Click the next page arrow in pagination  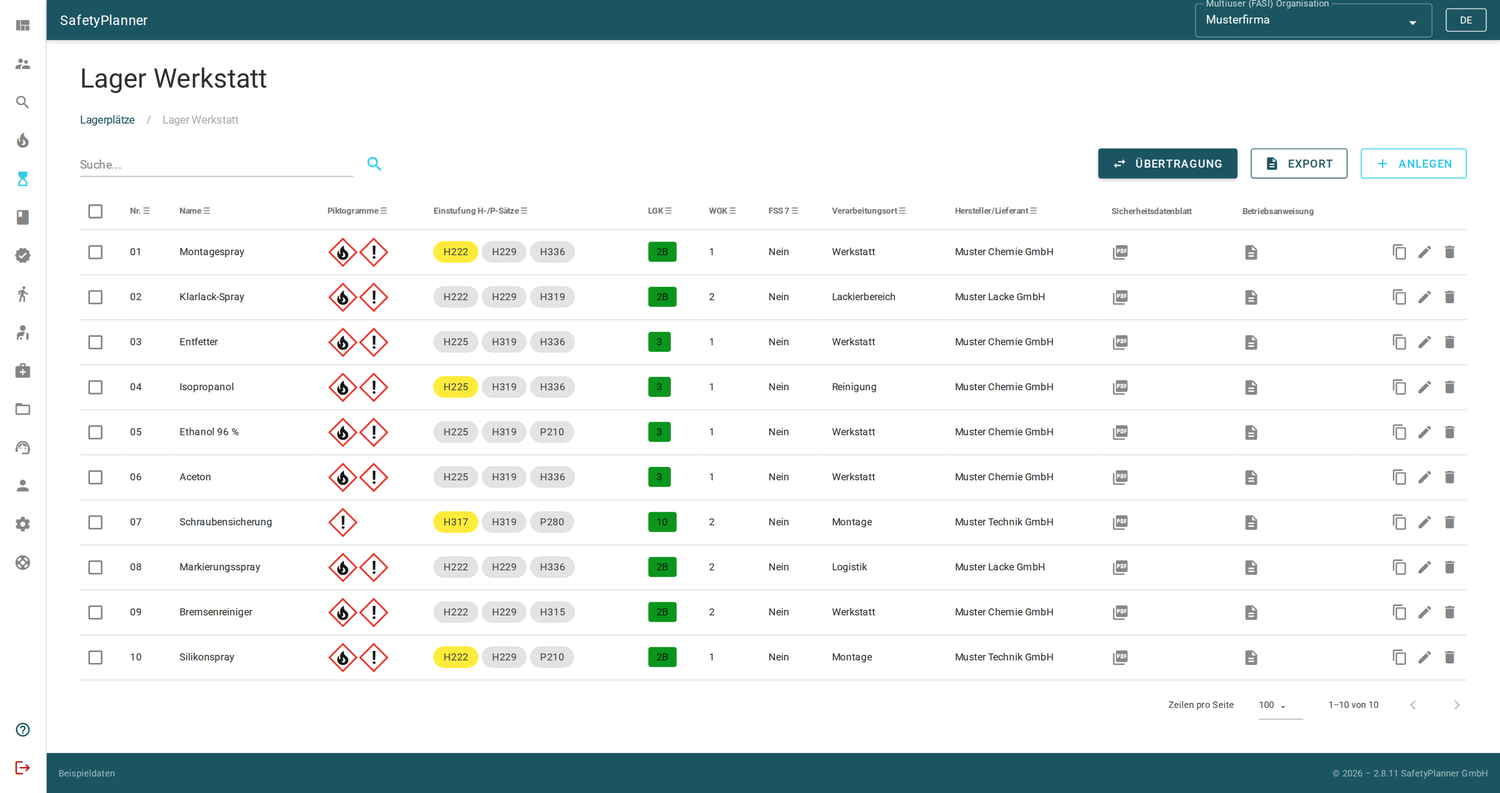[x=1457, y=705]
